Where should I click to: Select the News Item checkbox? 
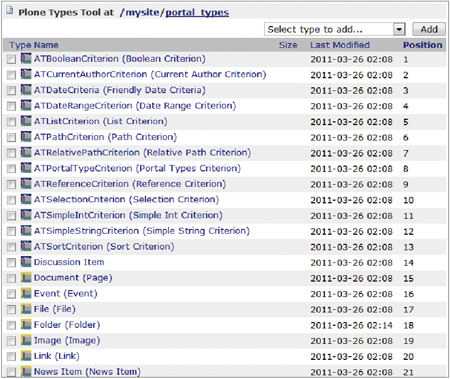click(11, 372)
